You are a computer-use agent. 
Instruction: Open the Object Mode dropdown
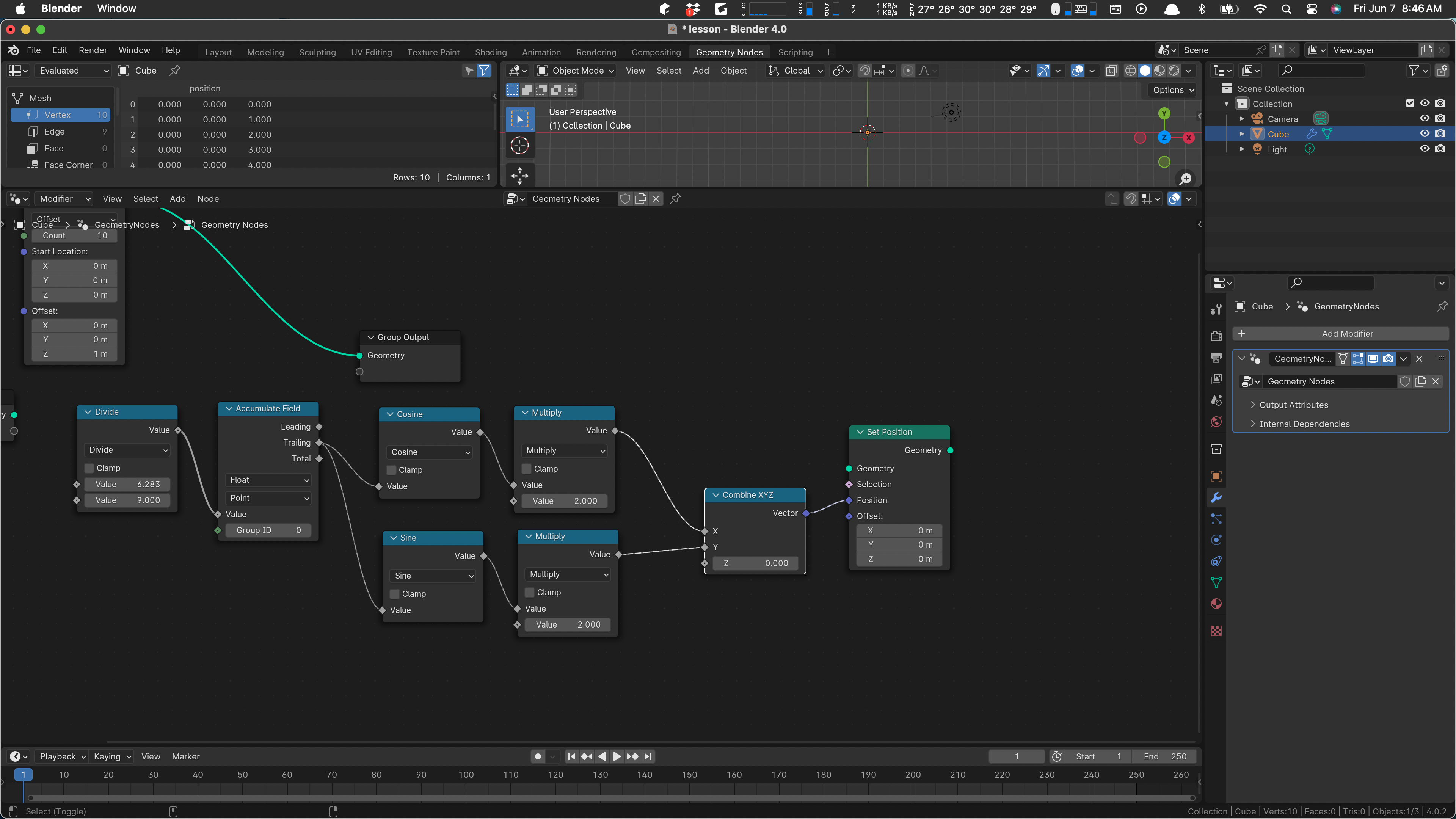pos(576,71)
